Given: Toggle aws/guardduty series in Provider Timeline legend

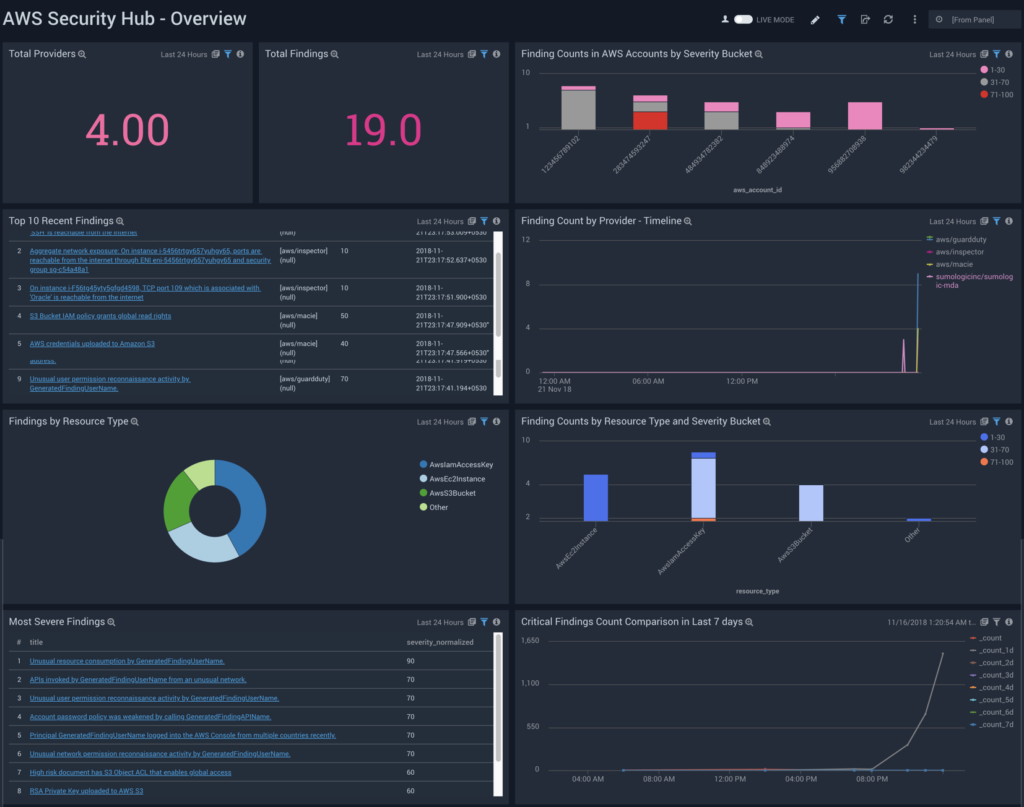Looking at the screenshot, I should pos(957,240).
